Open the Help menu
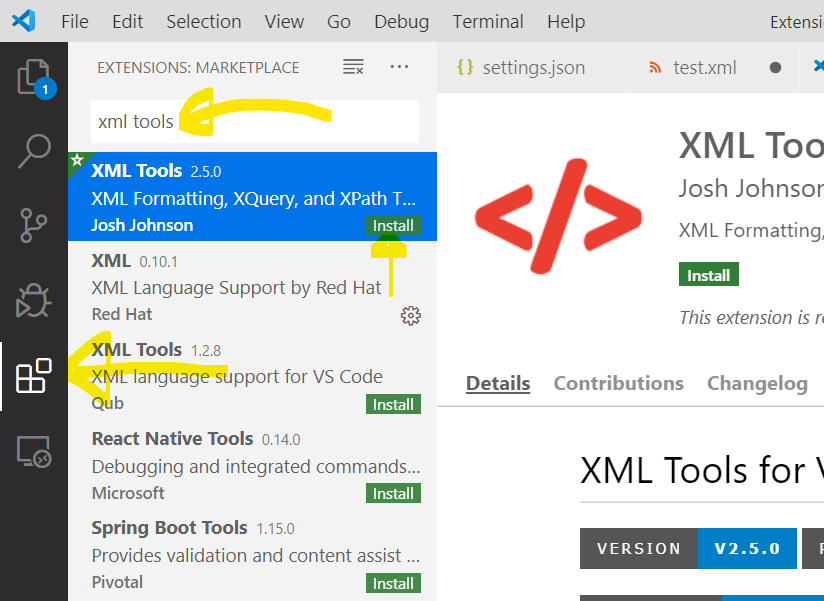This screenshot has width=824, height=601. [566, 22]
